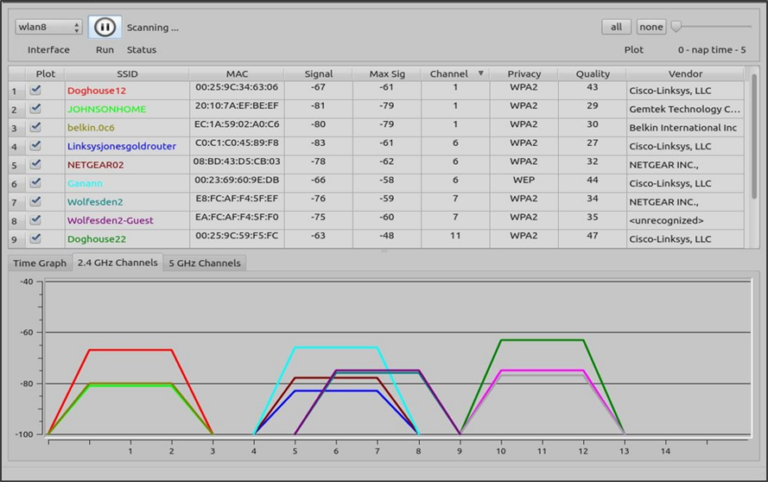The image size is (768, 482).
Task: Pause the running wireless scan
Action: point(104,27)
